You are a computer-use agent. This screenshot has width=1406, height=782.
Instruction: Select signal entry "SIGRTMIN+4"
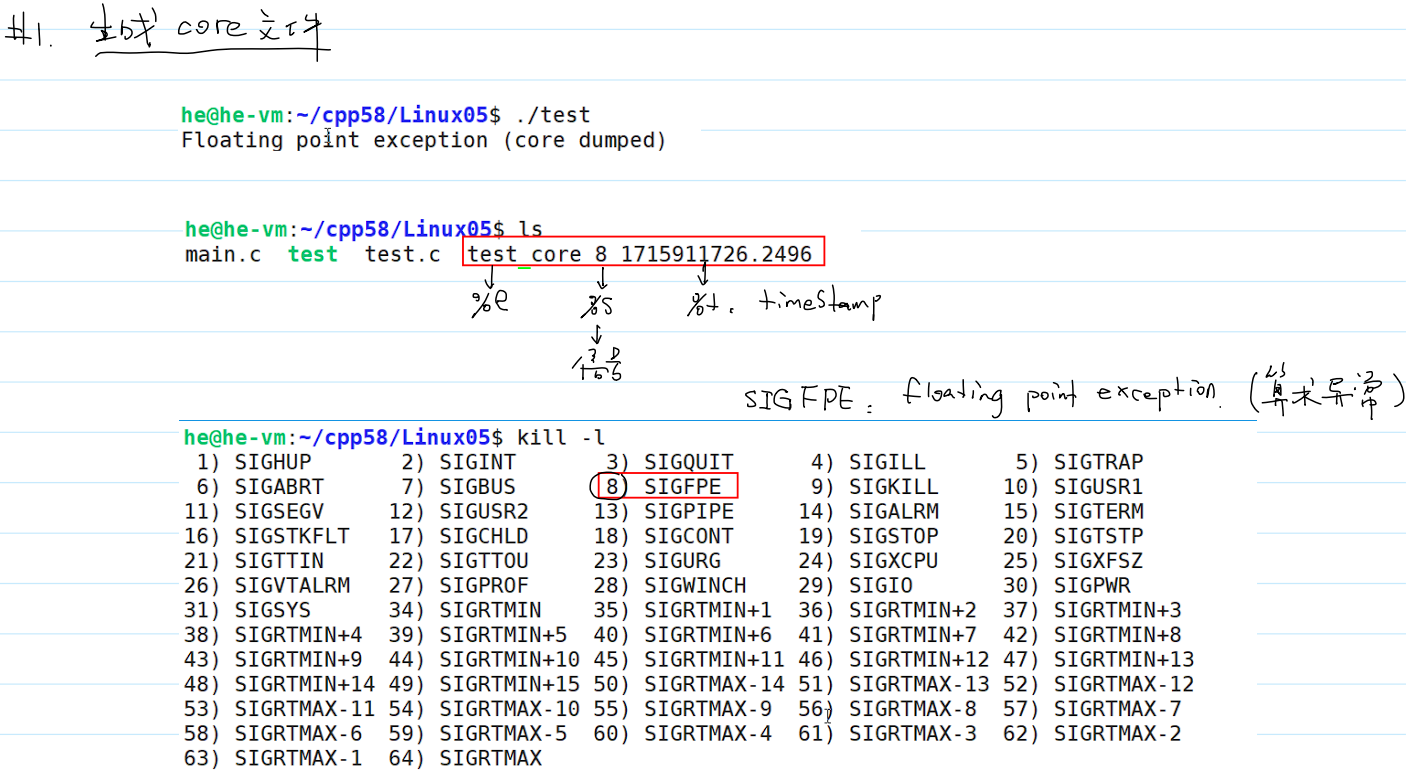pos(299,635)
